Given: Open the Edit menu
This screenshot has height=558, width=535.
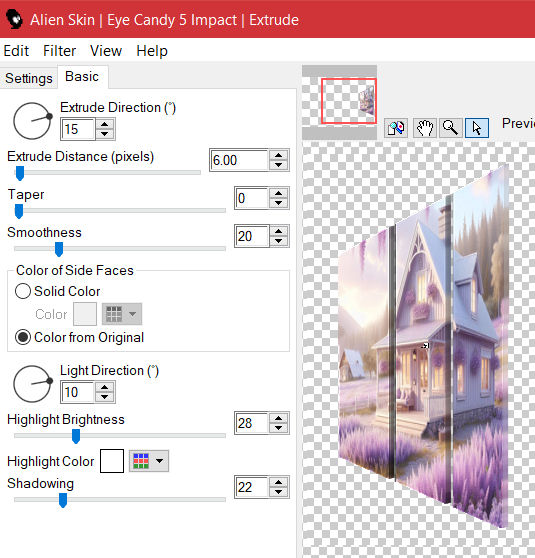Looking at the screenshot, I should (x=16, y=51).
